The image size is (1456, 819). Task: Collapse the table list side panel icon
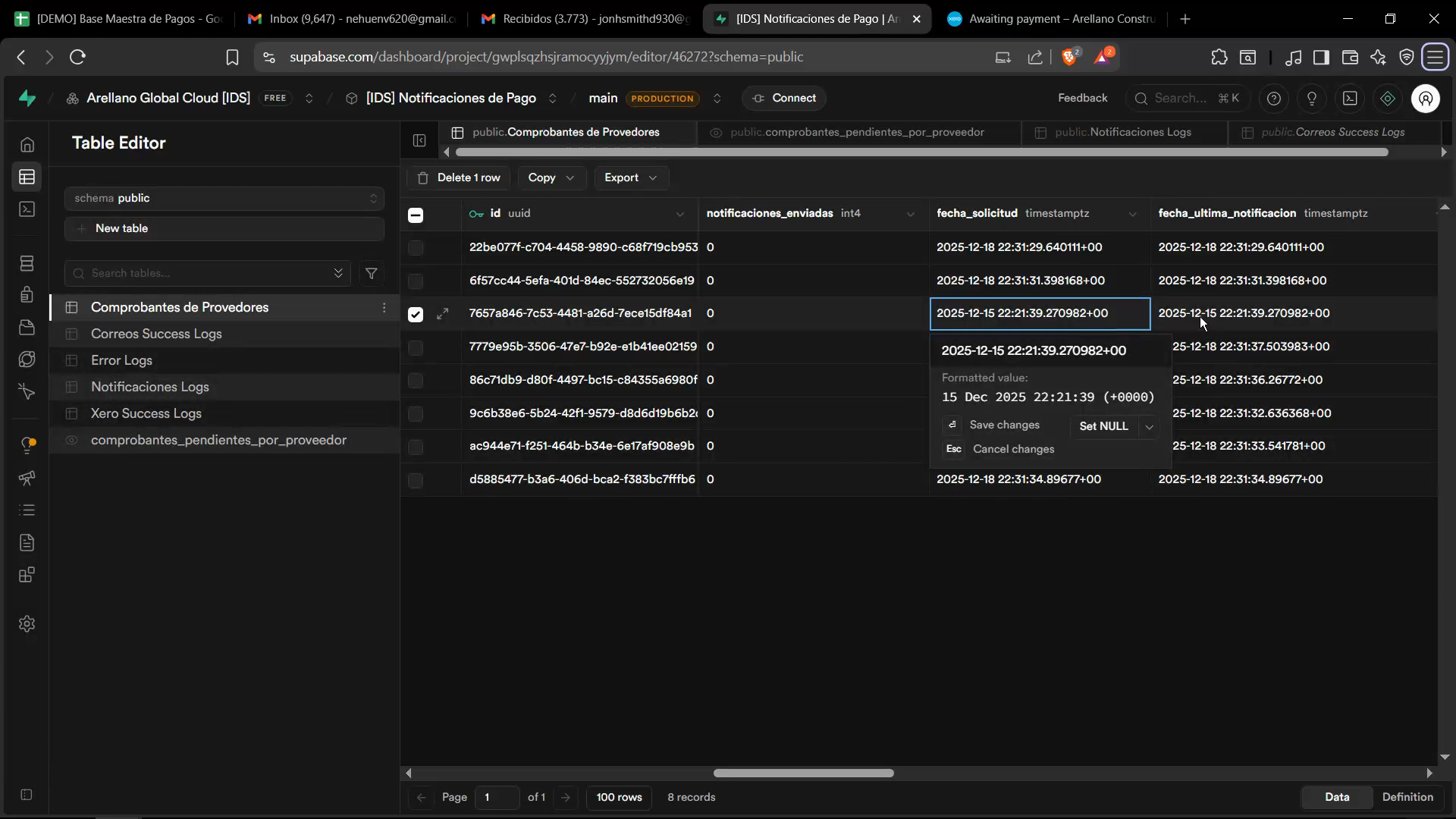(x=419, y=140)
